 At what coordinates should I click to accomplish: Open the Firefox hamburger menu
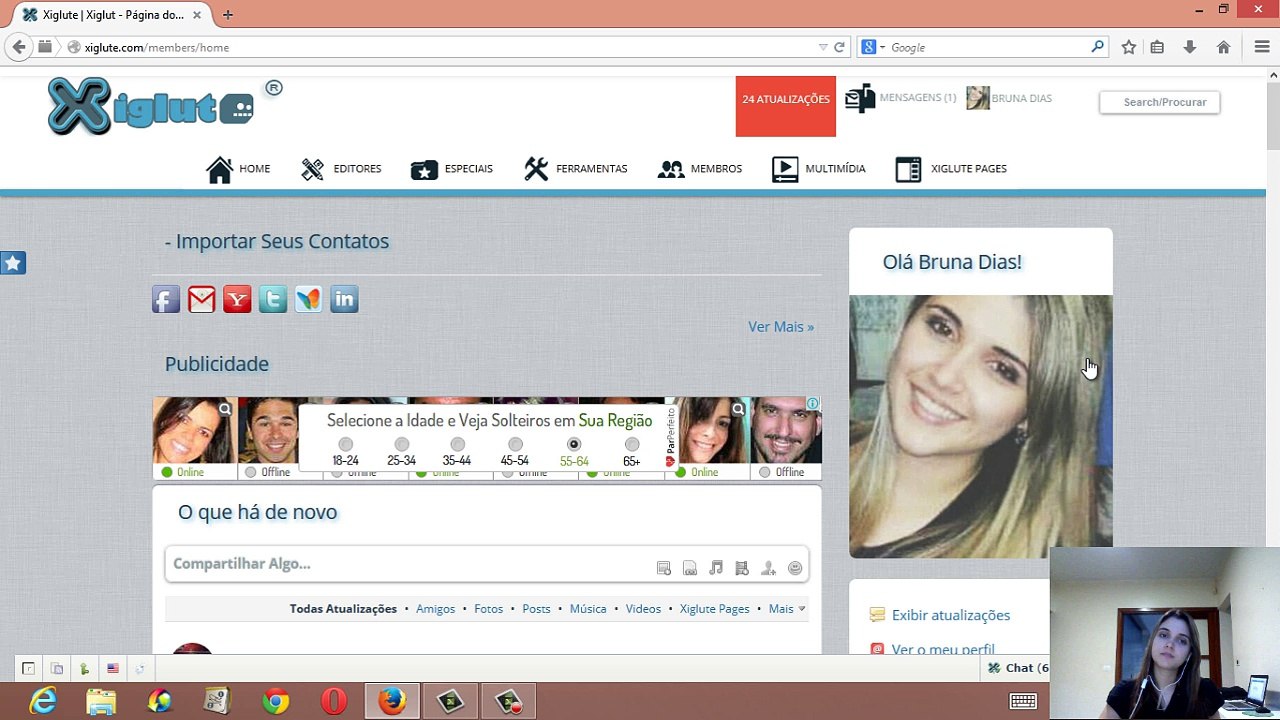pyautogui.click(x=1262, y=47)
